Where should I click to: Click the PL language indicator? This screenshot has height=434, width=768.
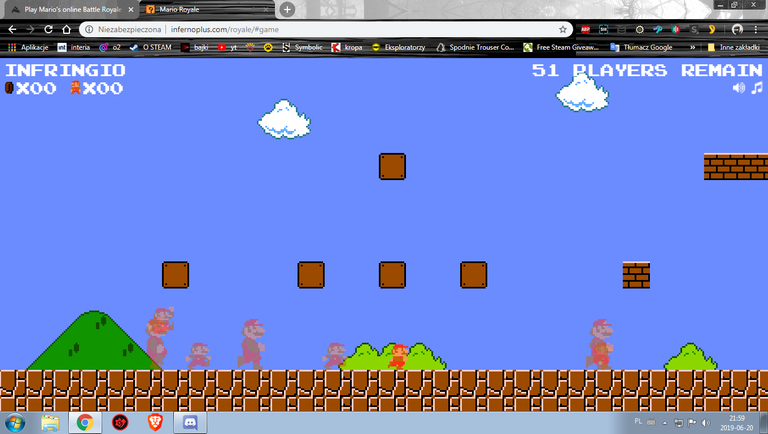pos(638,421)
